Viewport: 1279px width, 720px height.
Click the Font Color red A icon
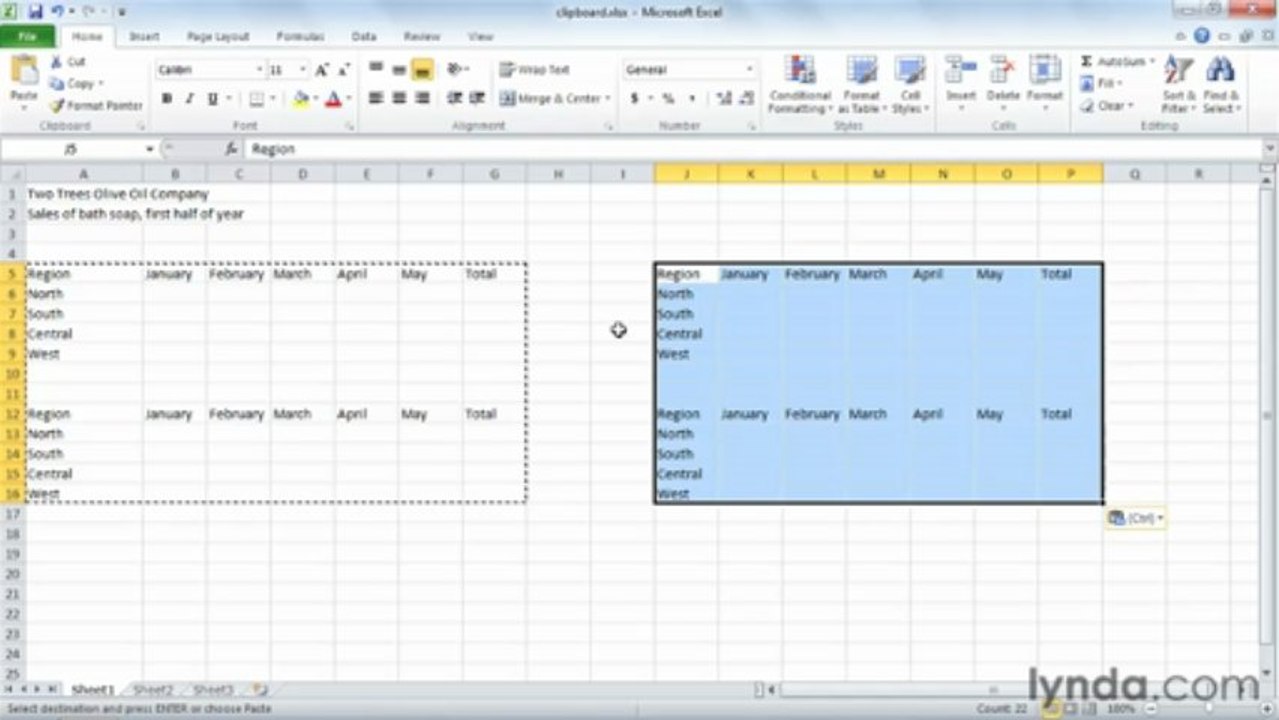333,99
